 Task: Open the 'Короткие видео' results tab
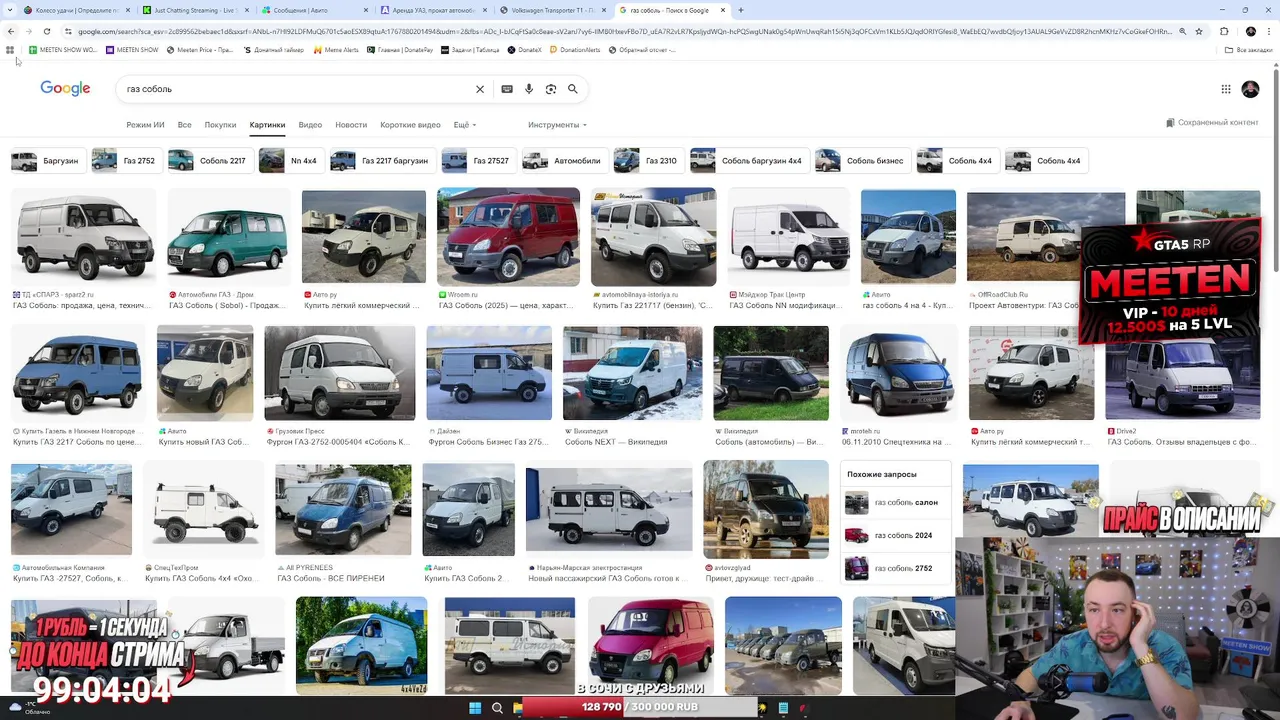coord(410,125)
